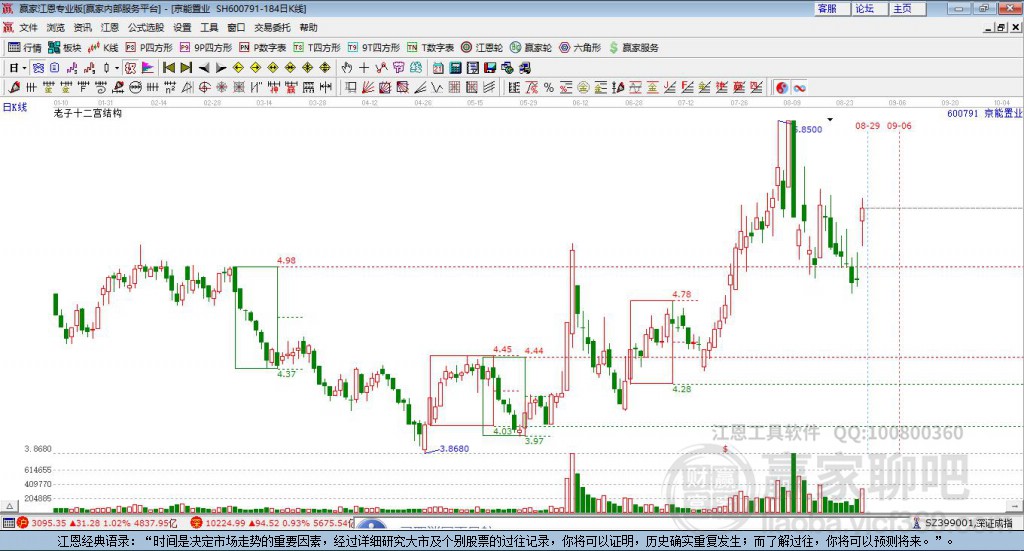Click the red-blue yin-yang icon
Viewport: 1024px width, 551px height.
pyautogui.click(x=782, y=87)
